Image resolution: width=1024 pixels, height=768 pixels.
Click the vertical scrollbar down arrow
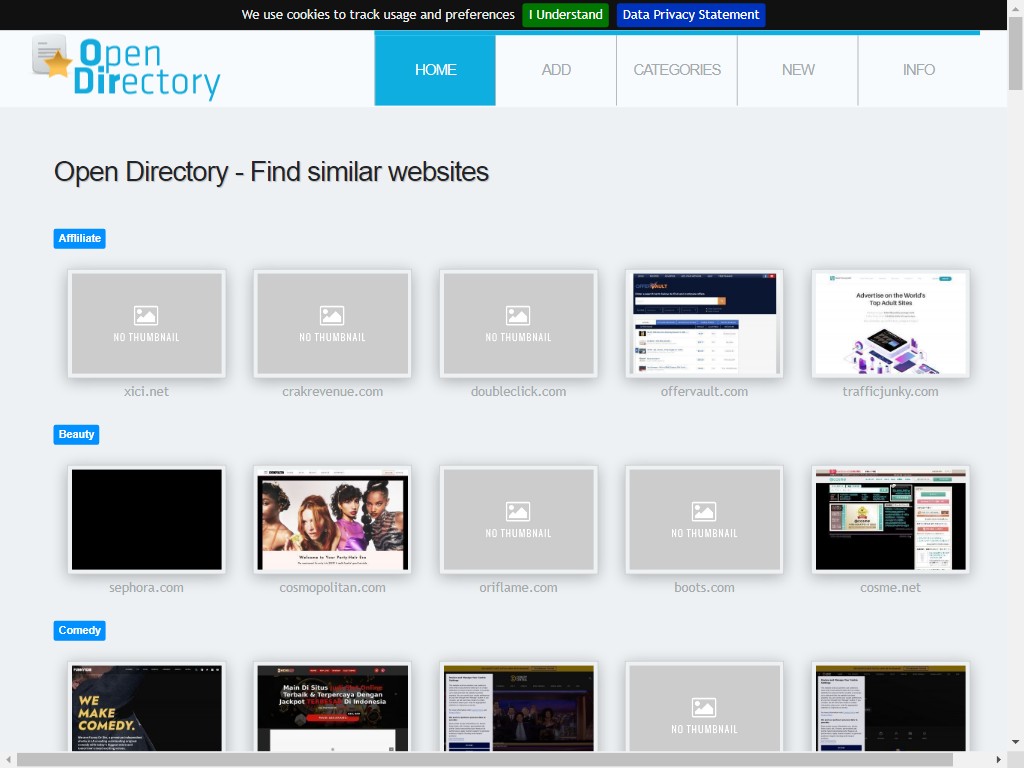coord(1016,742)
